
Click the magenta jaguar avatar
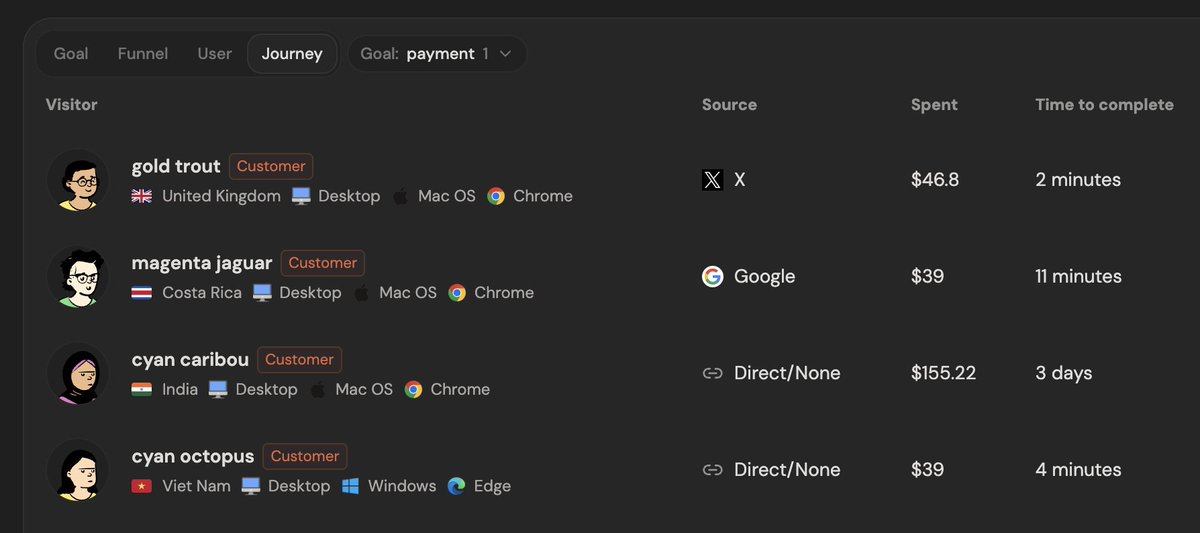[x=77, y=277]
